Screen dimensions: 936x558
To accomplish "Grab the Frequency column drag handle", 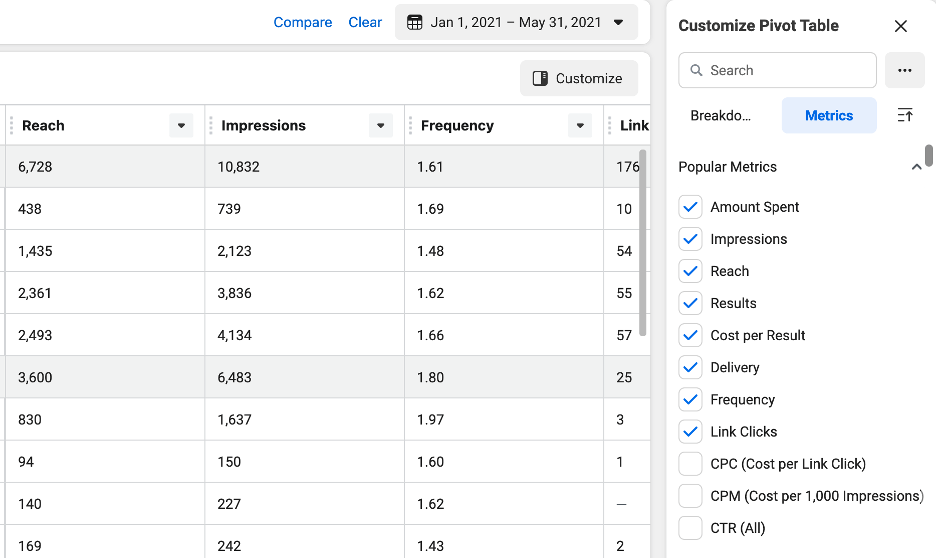I will click(411, 125).
